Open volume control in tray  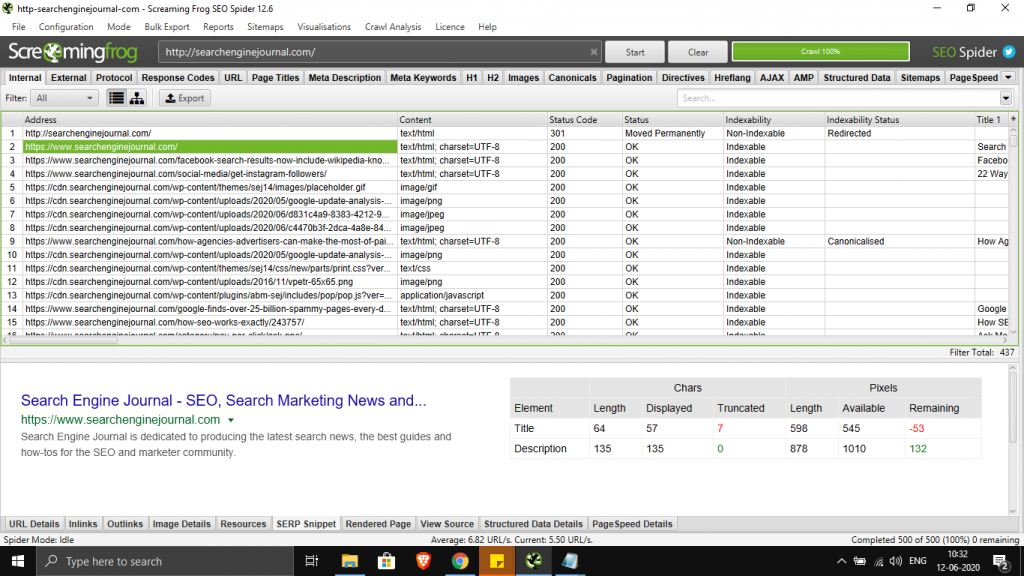(895, 561)
